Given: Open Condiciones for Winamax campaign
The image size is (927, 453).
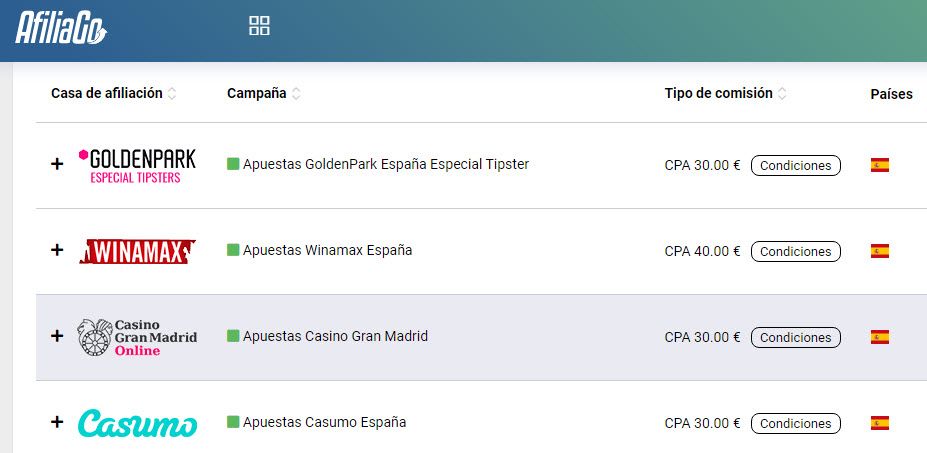Looking at the screenshot, I should (x=796, y=251).
